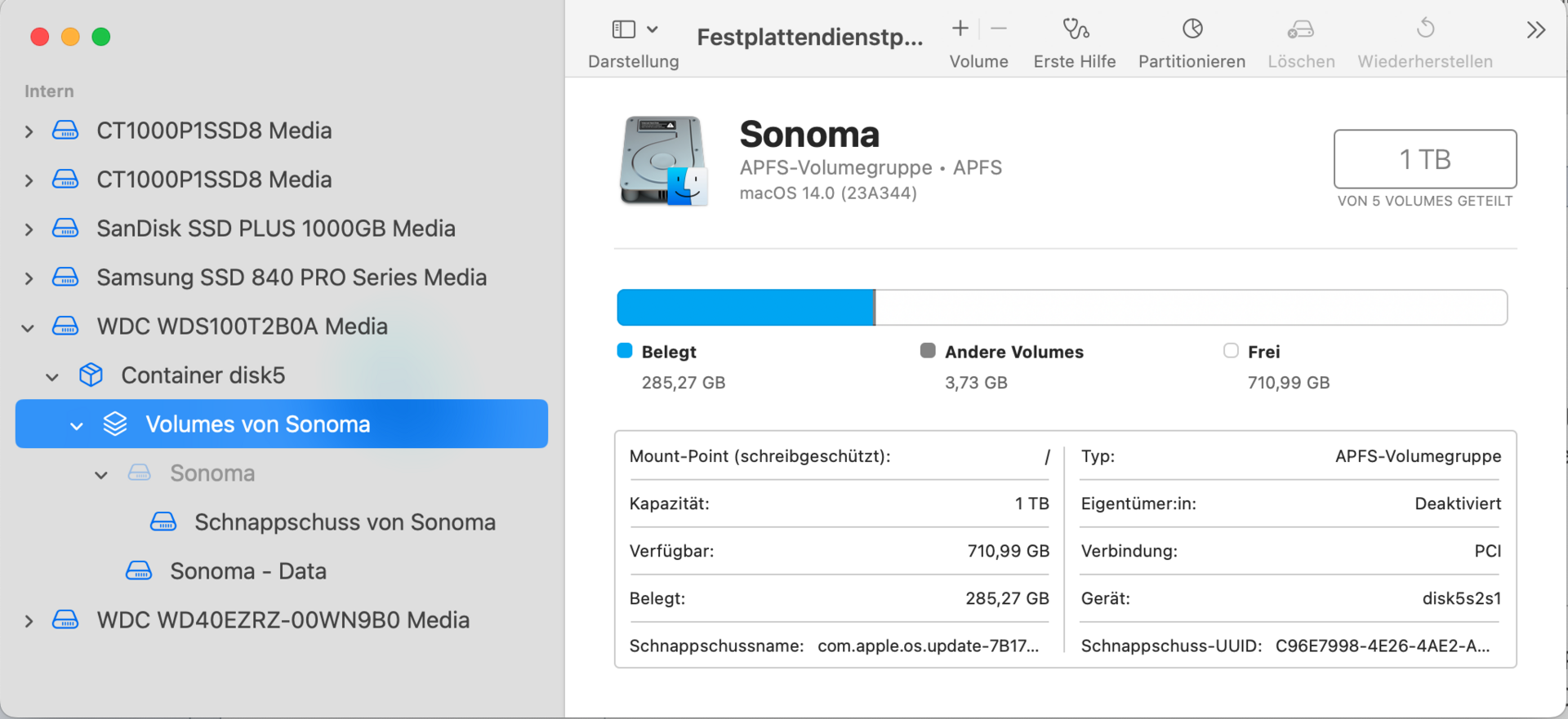Click the Erste Hilfe stethoscope icon
The image size is (1568, 719).
tap(1075, 29)
